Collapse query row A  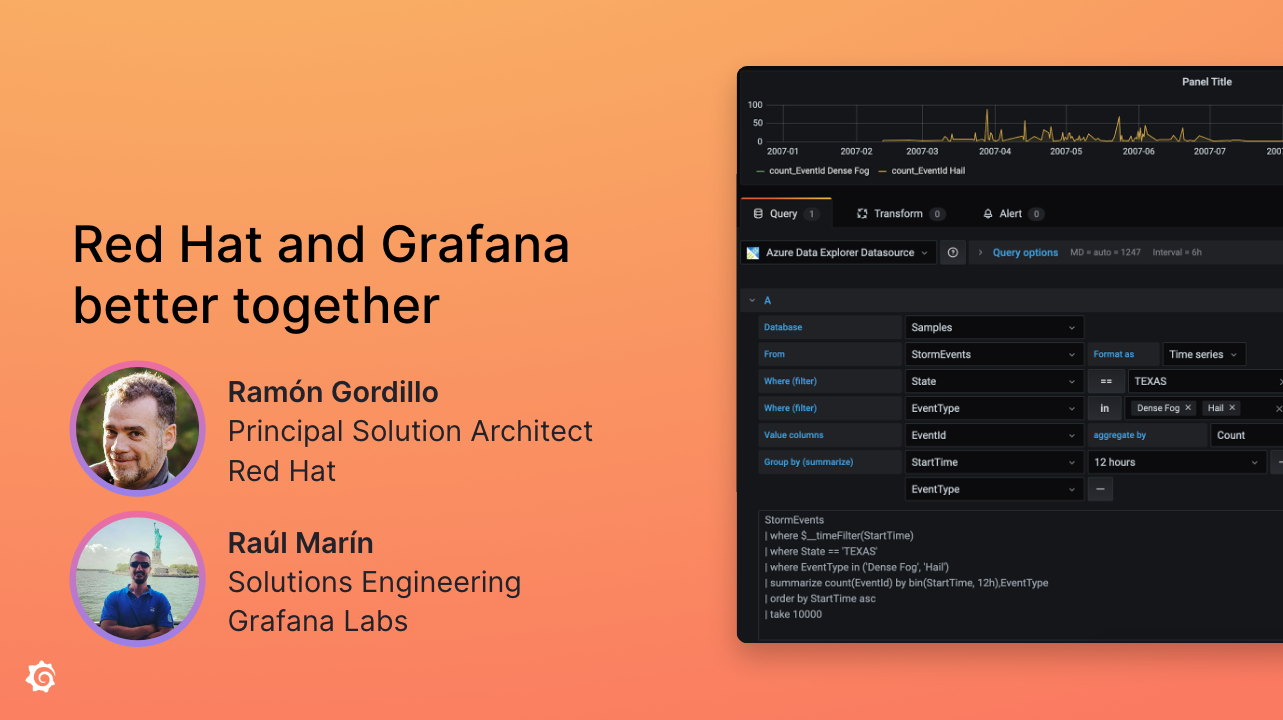point(752,300)
